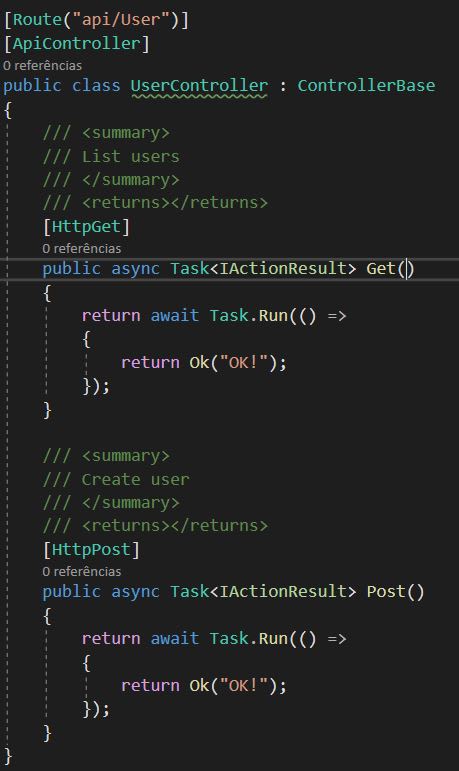Select the HttpPost attribute
459x771 pixels.
[91, 550]
